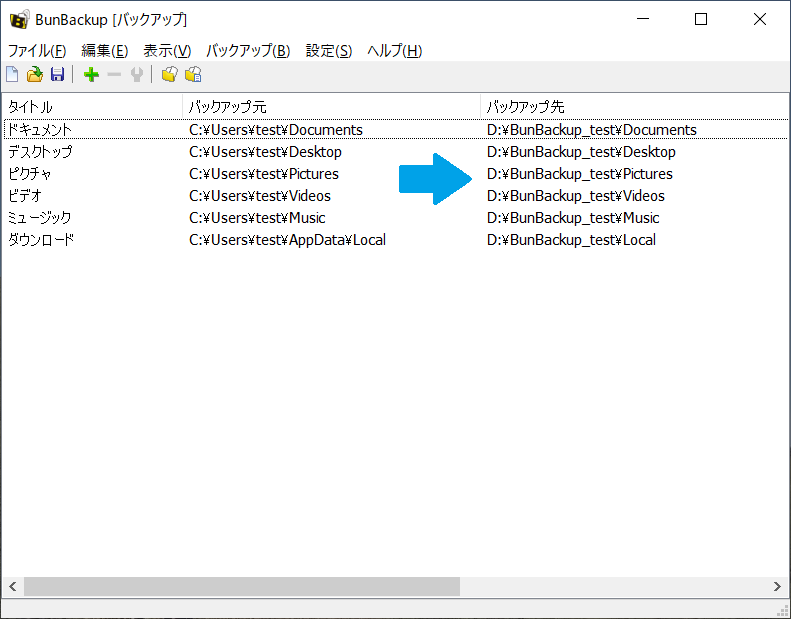Click the gray wrench Edit settings icon
The height and width of the screenshot is (619, 791).
(137, 75)
